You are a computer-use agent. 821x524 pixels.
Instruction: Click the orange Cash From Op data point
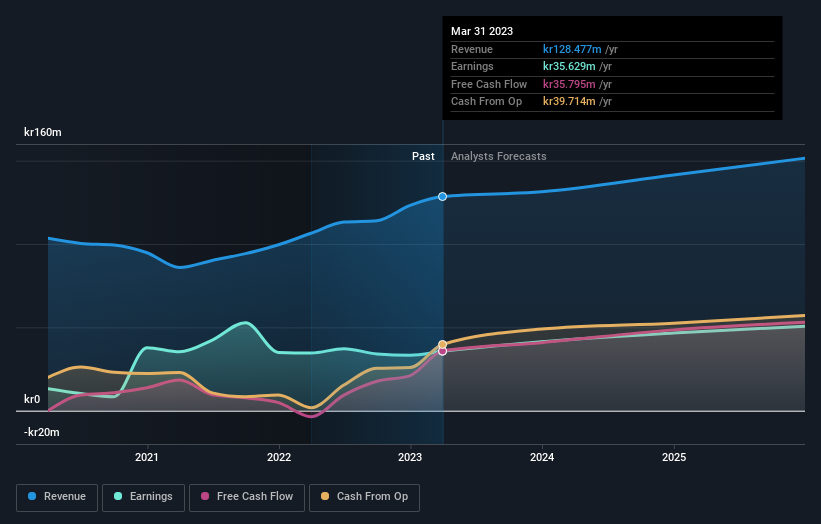point(442,344)
